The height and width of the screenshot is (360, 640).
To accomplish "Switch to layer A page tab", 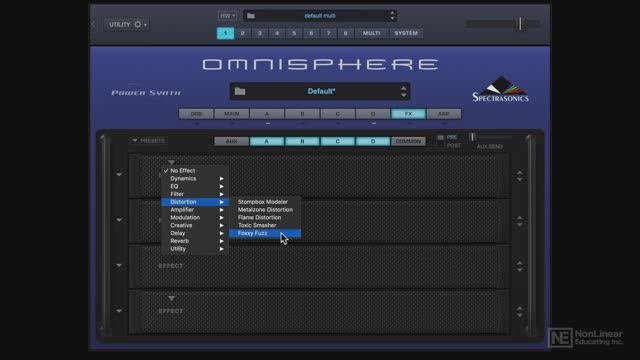I will coord(267,114).
